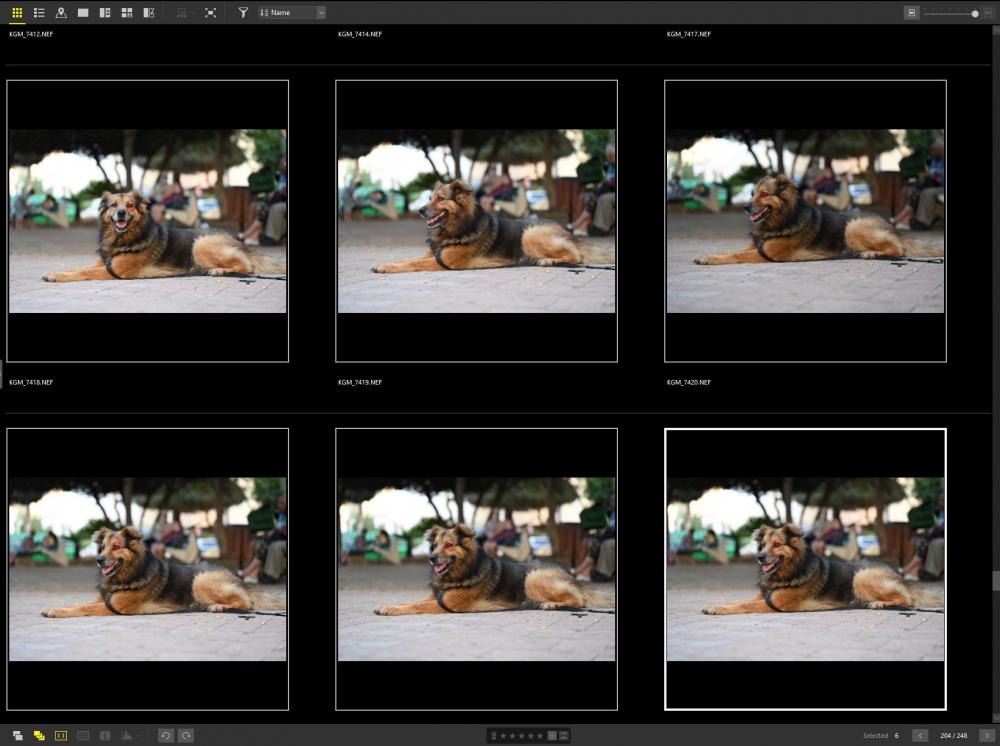Click the KGM_7414.NEF file name label
The width and height of the screenshot is (1000, 746).
[x=360, y=34]
